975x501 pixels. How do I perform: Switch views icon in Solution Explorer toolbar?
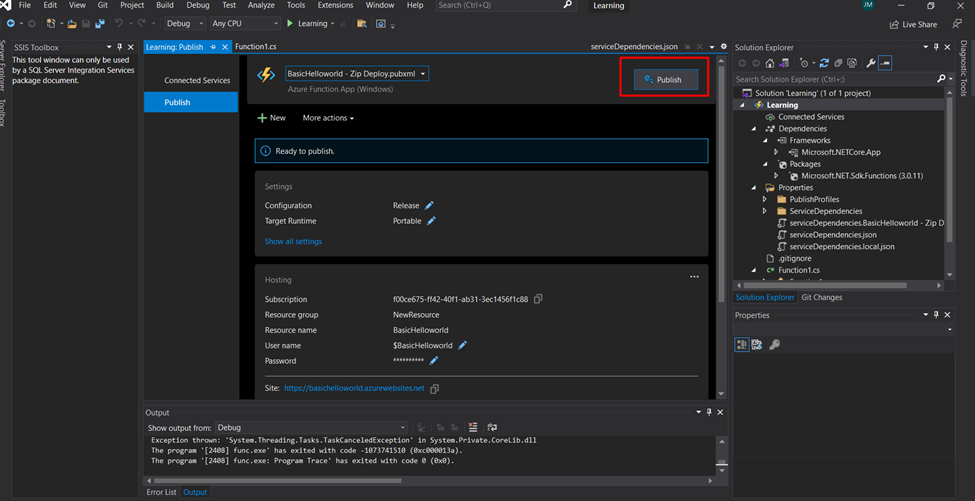coord(784,63)
